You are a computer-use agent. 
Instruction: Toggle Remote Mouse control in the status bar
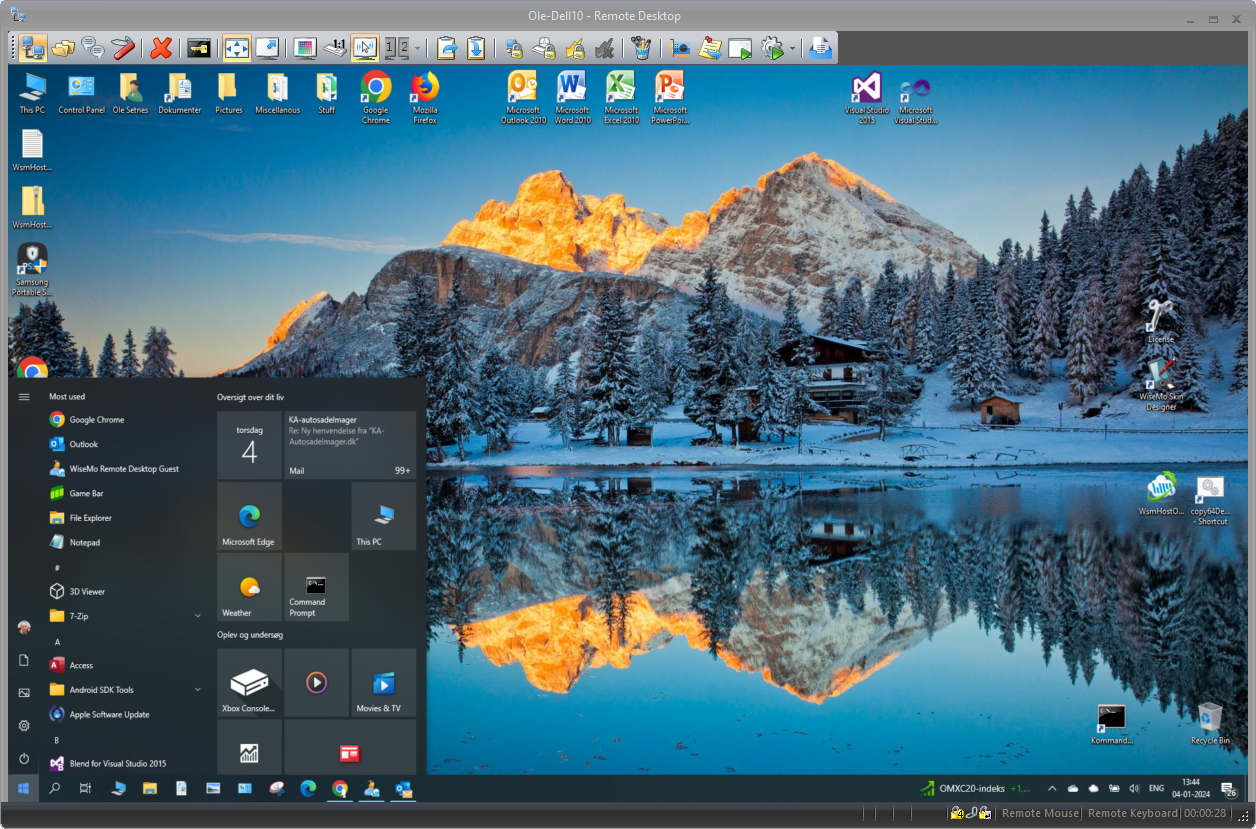coord(1040,813)
